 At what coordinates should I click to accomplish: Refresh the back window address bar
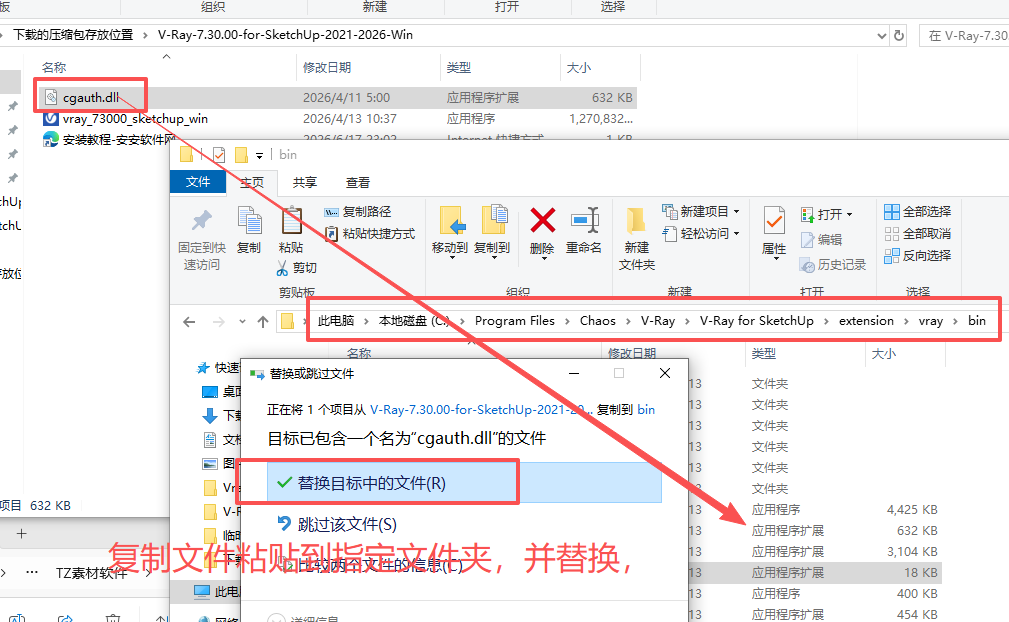coord(899,35)
